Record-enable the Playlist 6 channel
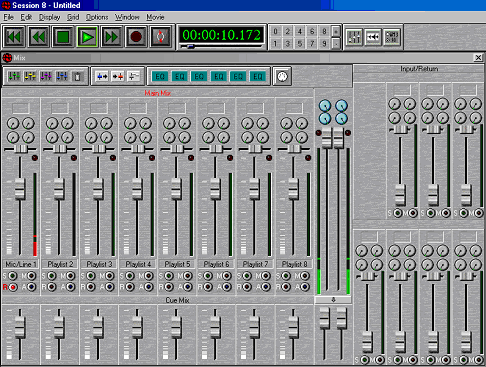This screenshot has width=486, height=367. click(208, 287)
